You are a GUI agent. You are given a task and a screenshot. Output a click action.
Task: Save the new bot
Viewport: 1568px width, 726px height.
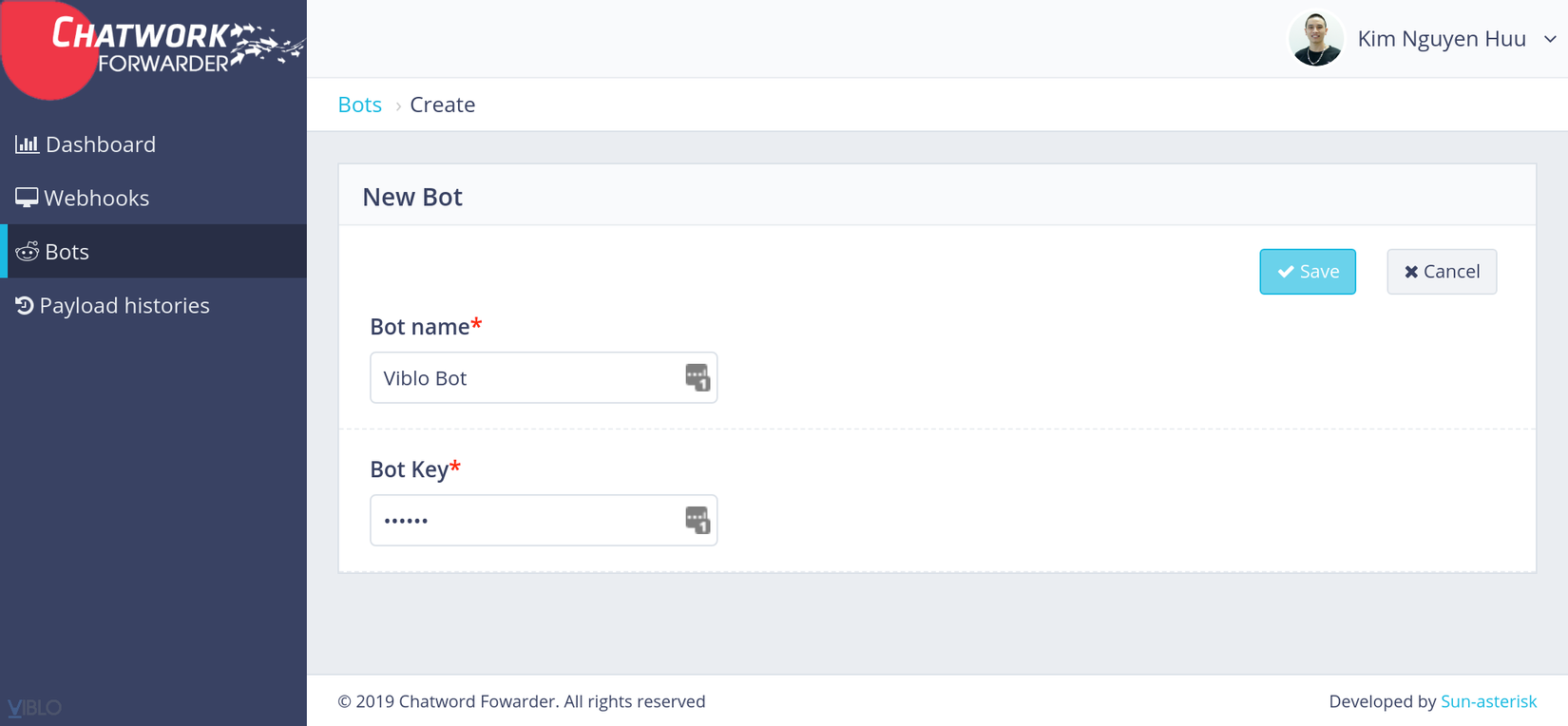(1307, 272)
